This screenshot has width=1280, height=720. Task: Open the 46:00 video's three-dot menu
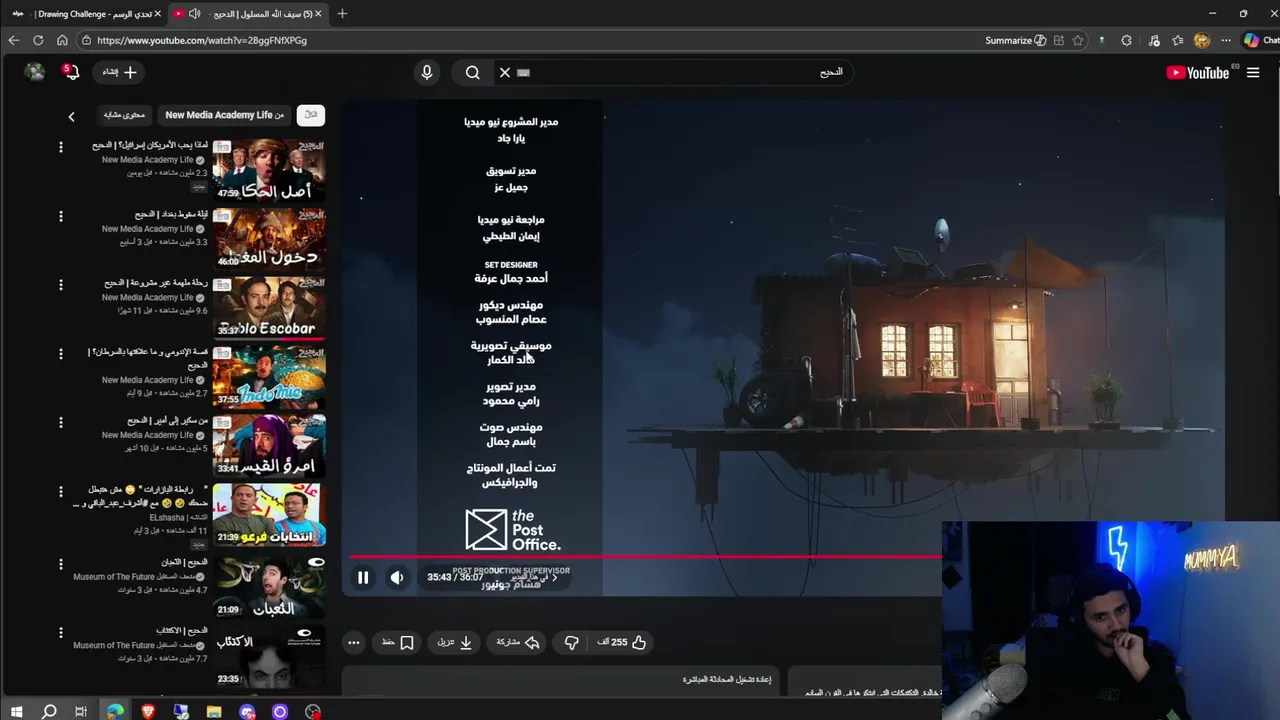60,216
